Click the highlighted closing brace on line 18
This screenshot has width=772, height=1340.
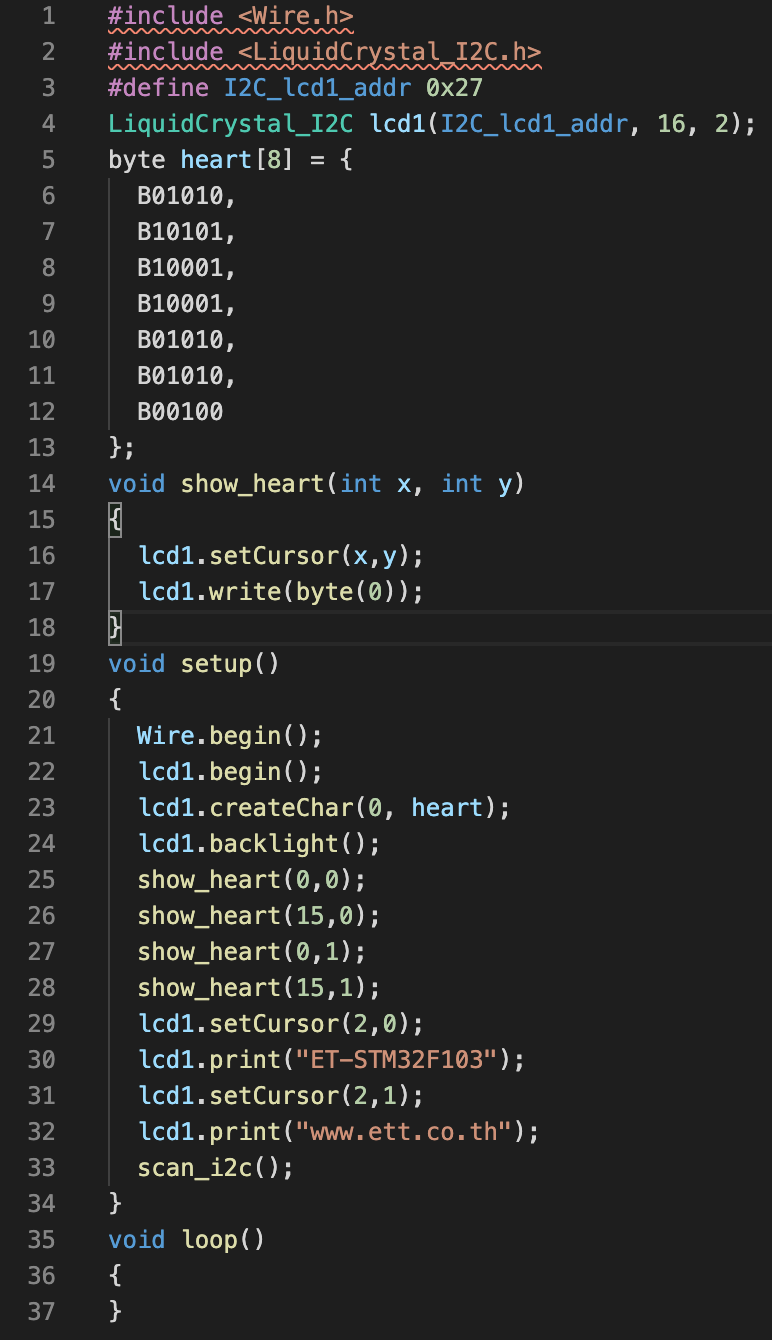click(x=115, y=628)
